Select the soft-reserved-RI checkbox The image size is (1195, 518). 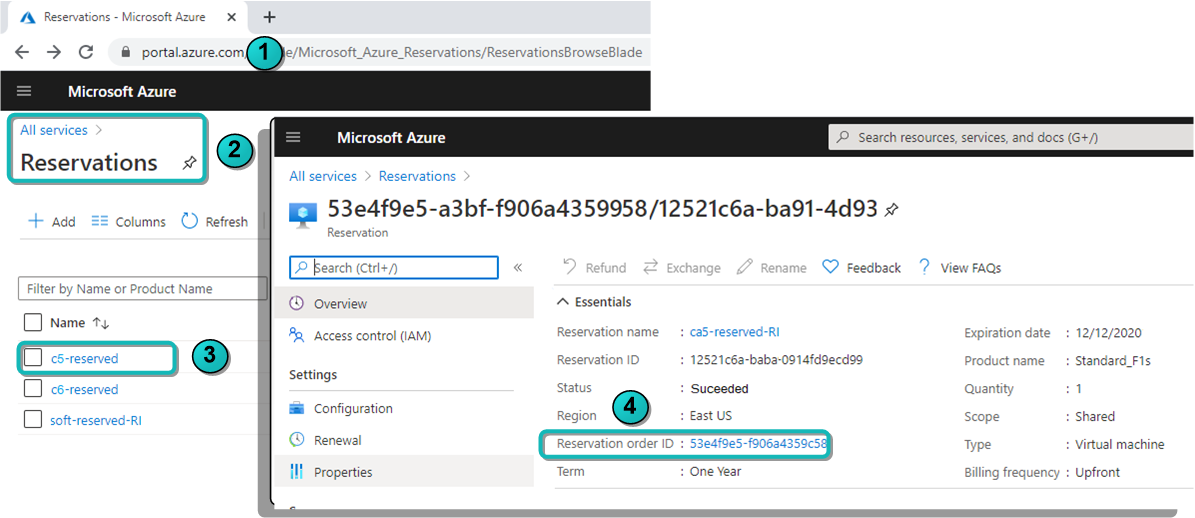tap(33, 420)
